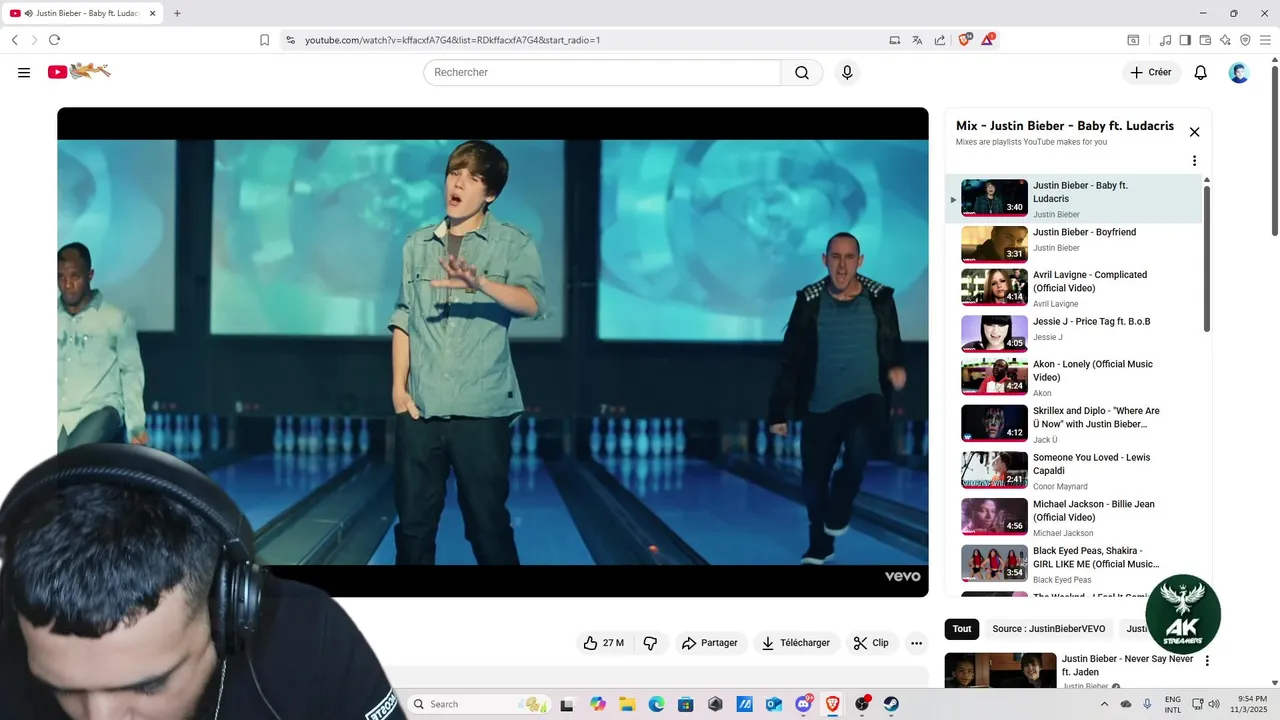Viewport: 1280px width, 720px height.
Task: Start voice search with microphone
Action: click(x=847, y=72)
